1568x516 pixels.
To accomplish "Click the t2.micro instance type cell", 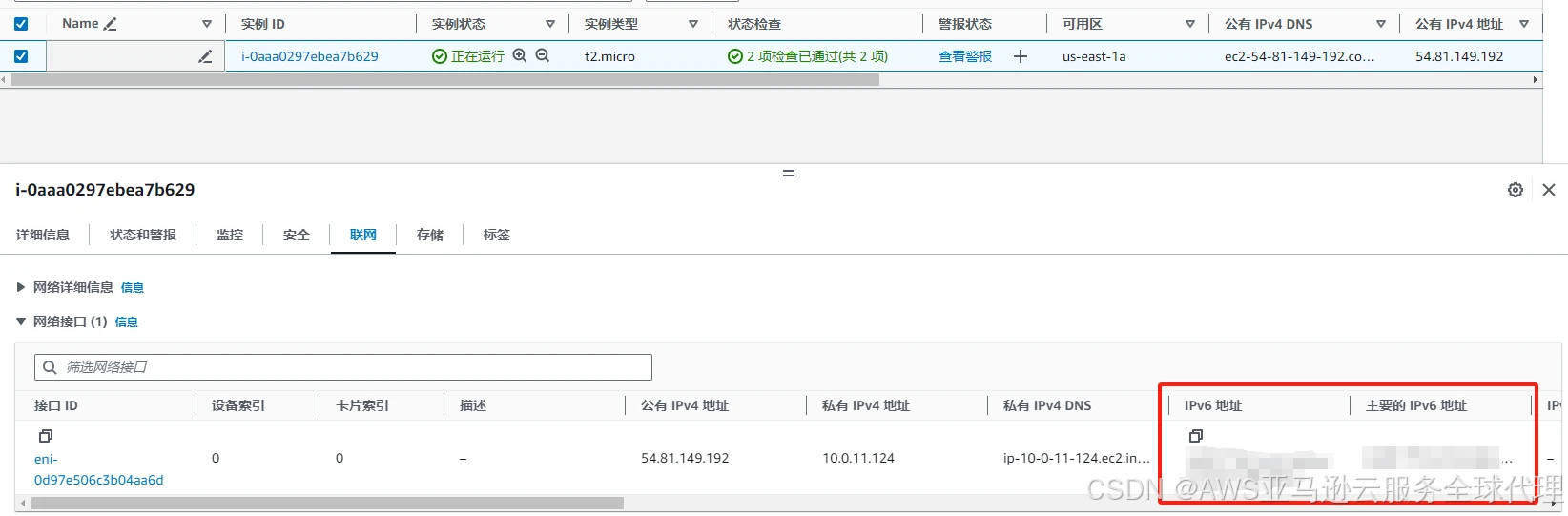I will (609, 56).
